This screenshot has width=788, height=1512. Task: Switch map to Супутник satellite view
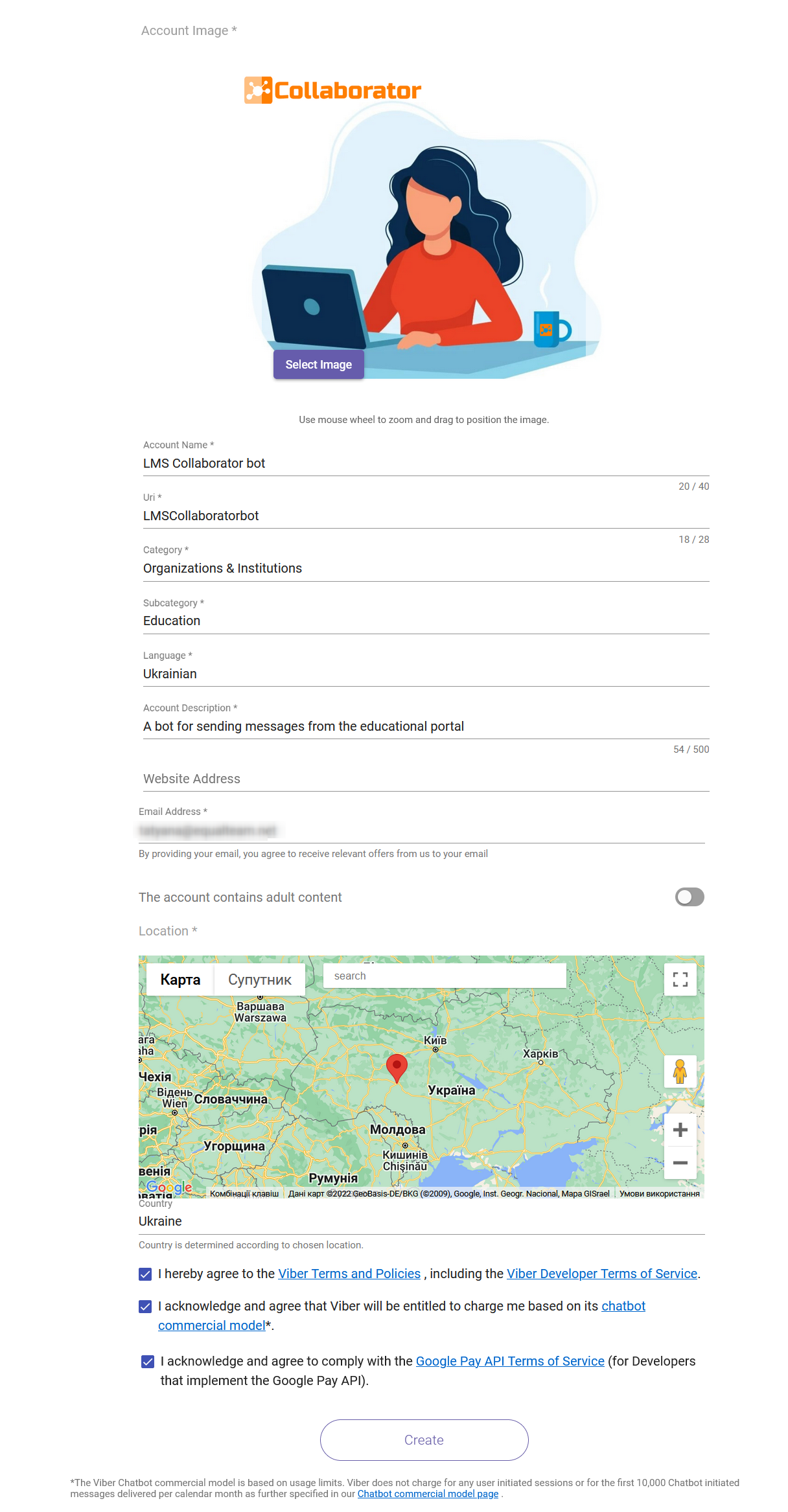(260, 979)
